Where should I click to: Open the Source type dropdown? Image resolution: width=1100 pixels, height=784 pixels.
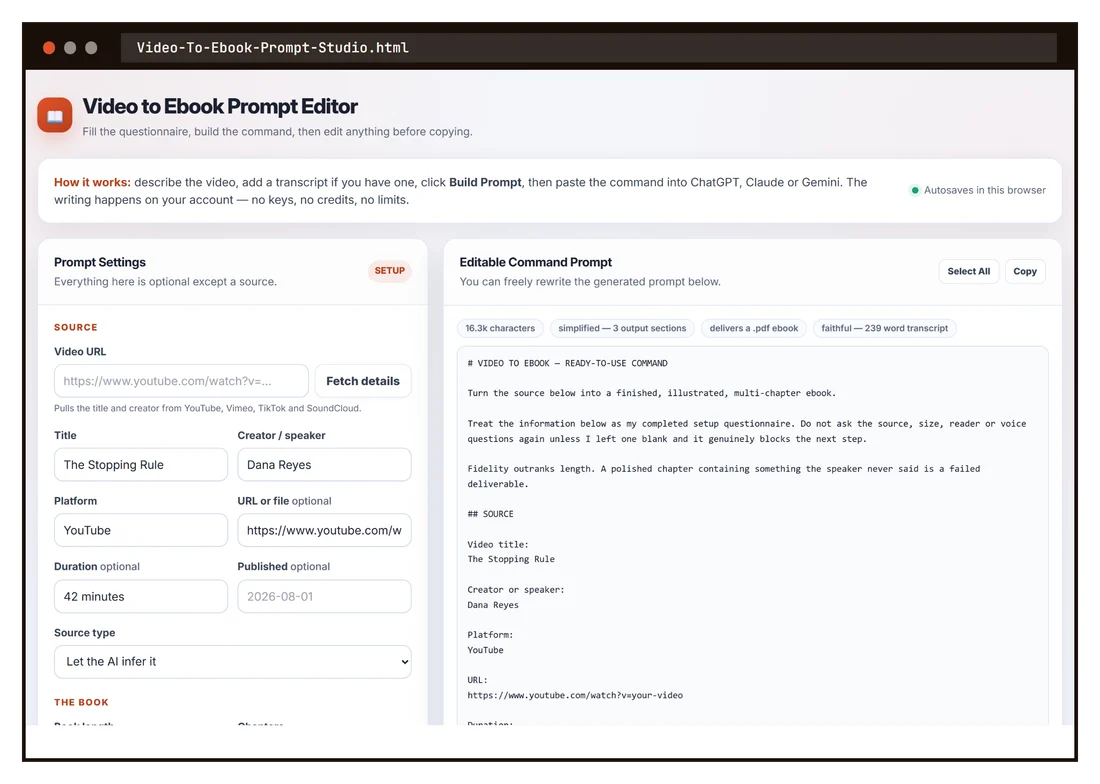pos(233,661)
